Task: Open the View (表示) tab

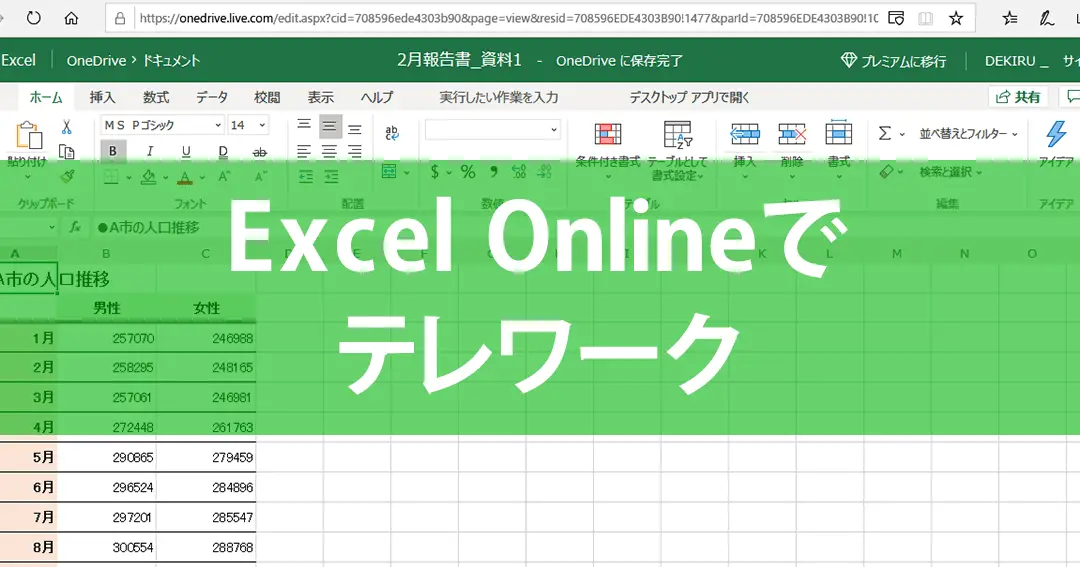Action: click(320, 97)
